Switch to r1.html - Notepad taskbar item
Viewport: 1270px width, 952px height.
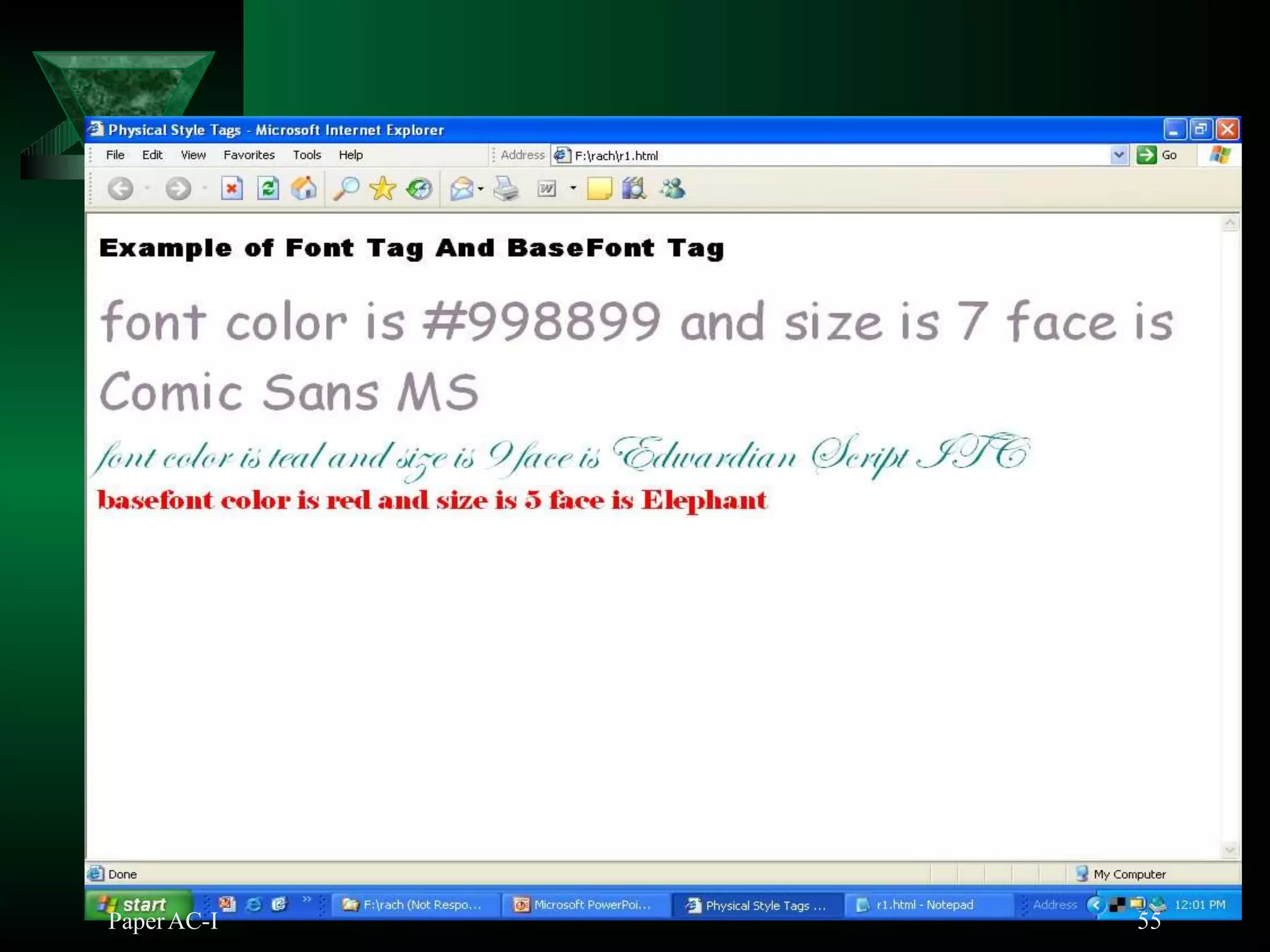click(924, 905)
